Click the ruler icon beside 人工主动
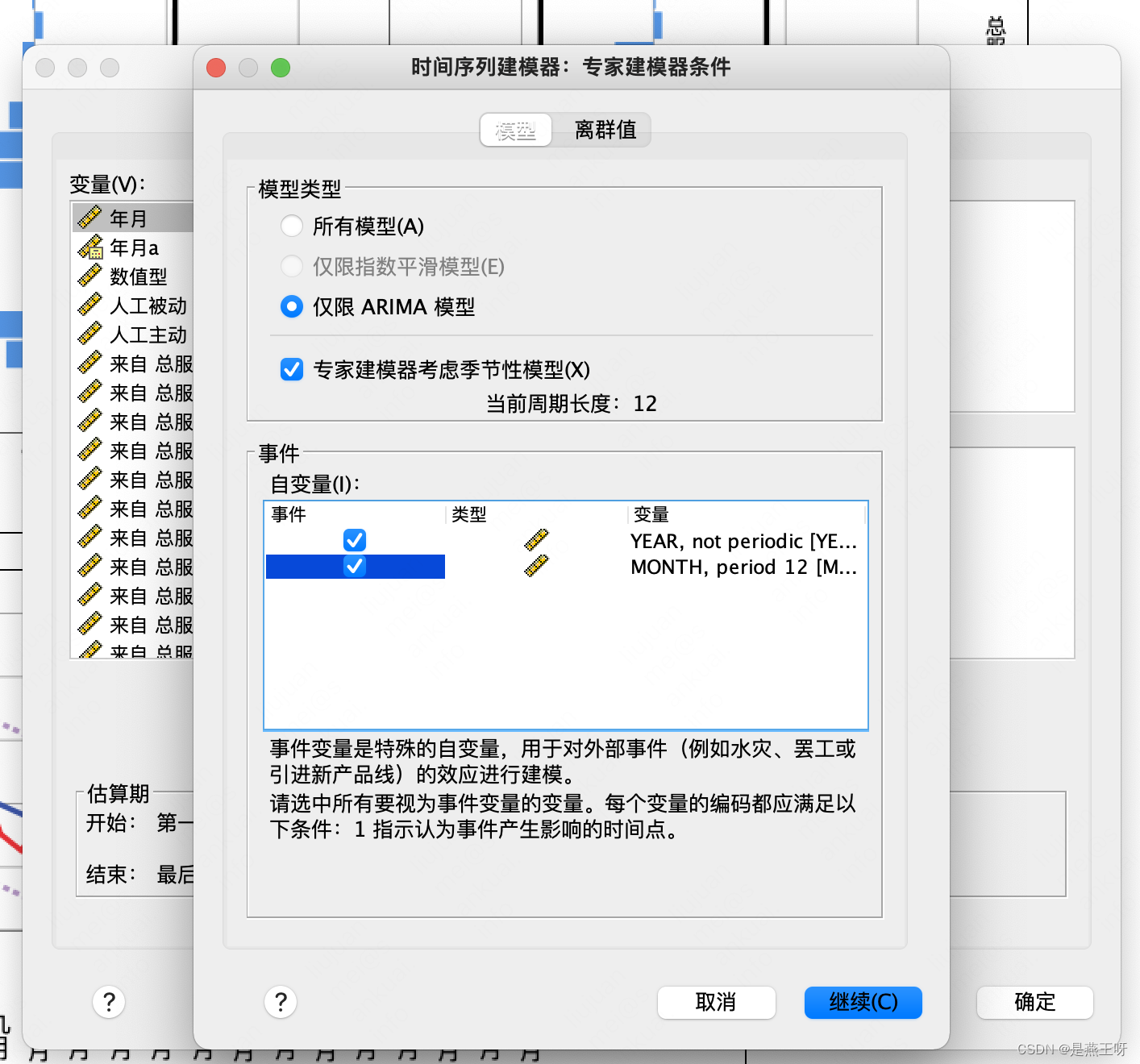The image size is (1140, 1064). (x=89, y=334)
